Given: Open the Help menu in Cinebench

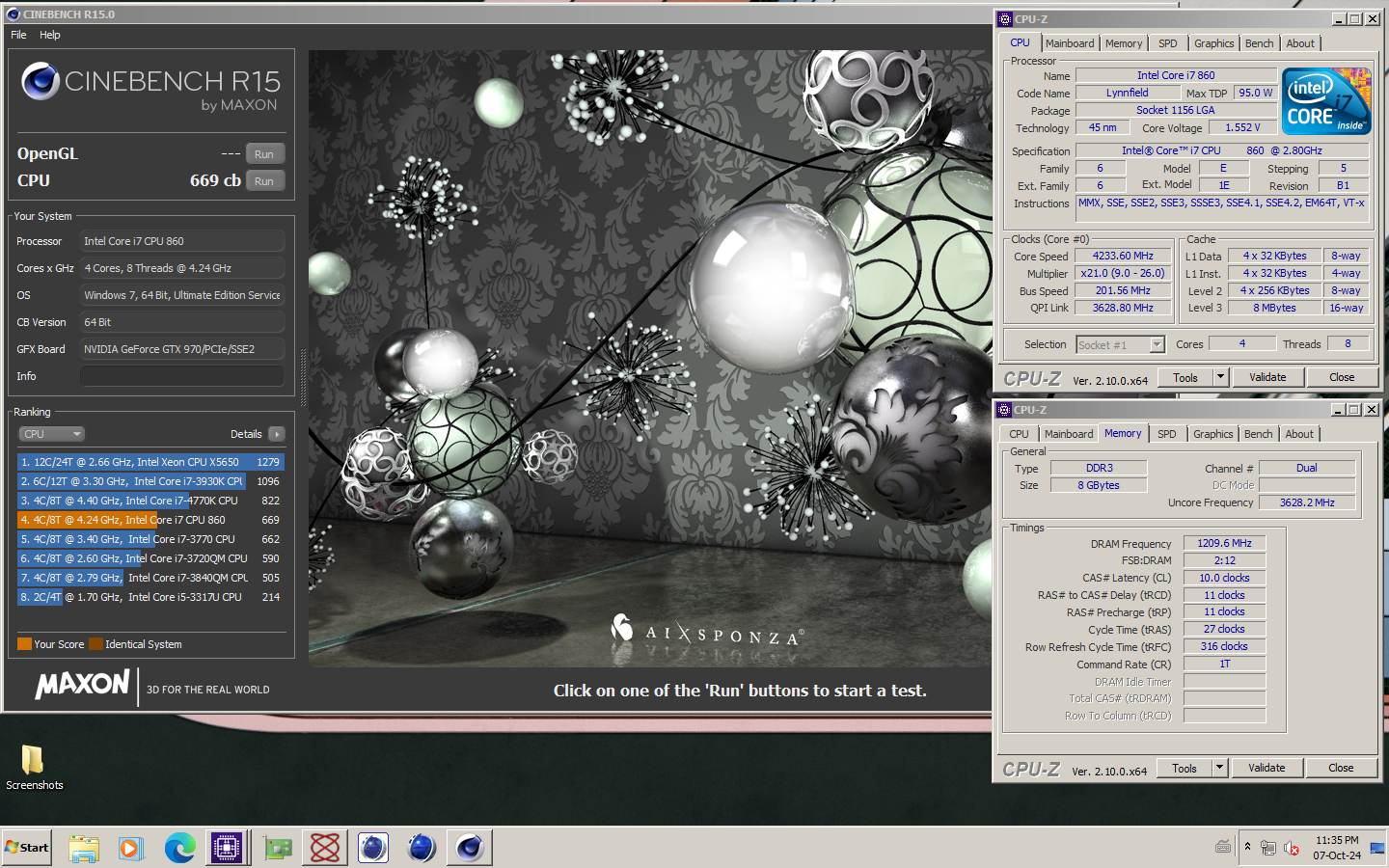Looking at the screenshot, I should (50, 35).
